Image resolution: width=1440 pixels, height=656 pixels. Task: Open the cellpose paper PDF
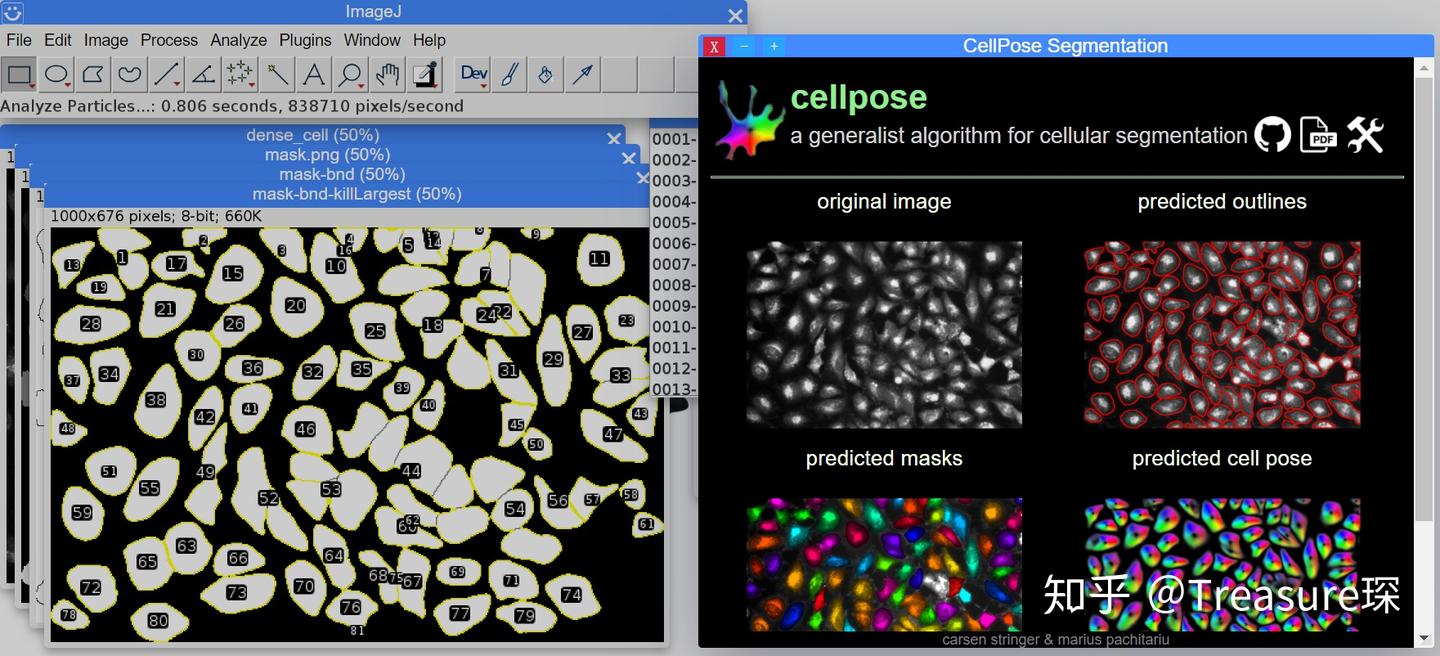click(x=1318, y=133)
